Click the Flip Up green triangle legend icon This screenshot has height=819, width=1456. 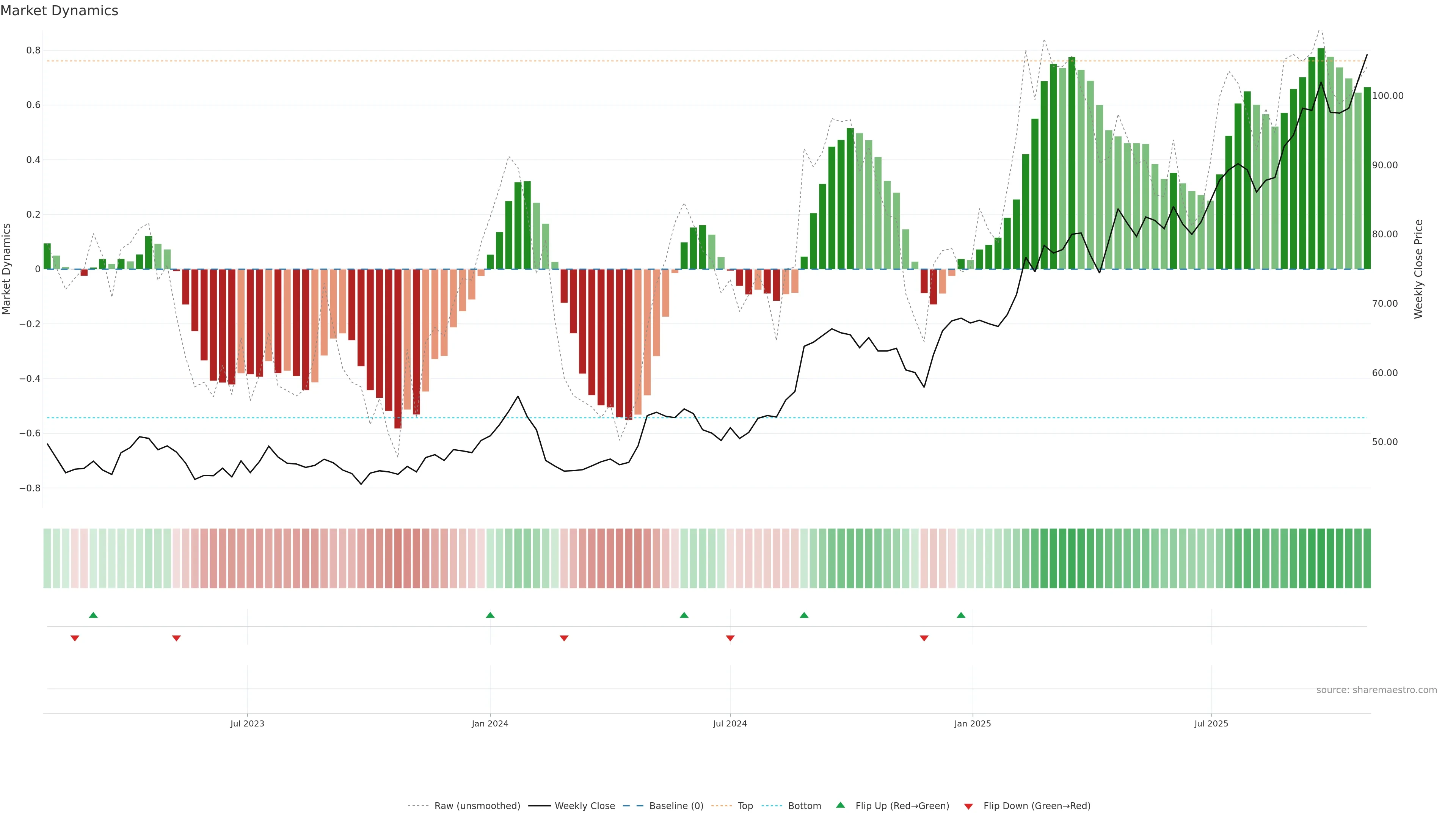tap(841, 805)
